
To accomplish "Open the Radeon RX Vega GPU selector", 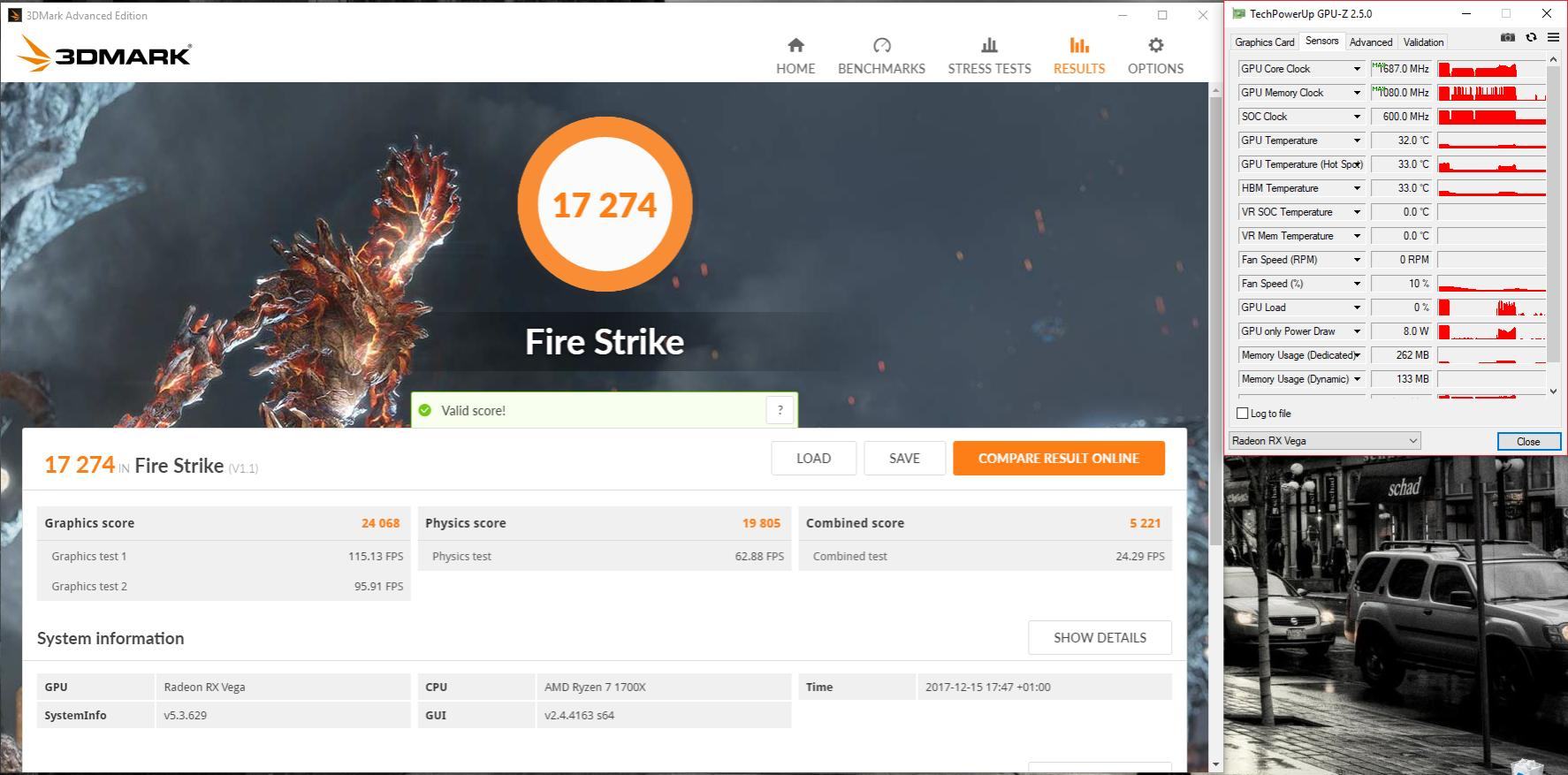I will point(1324,440).
